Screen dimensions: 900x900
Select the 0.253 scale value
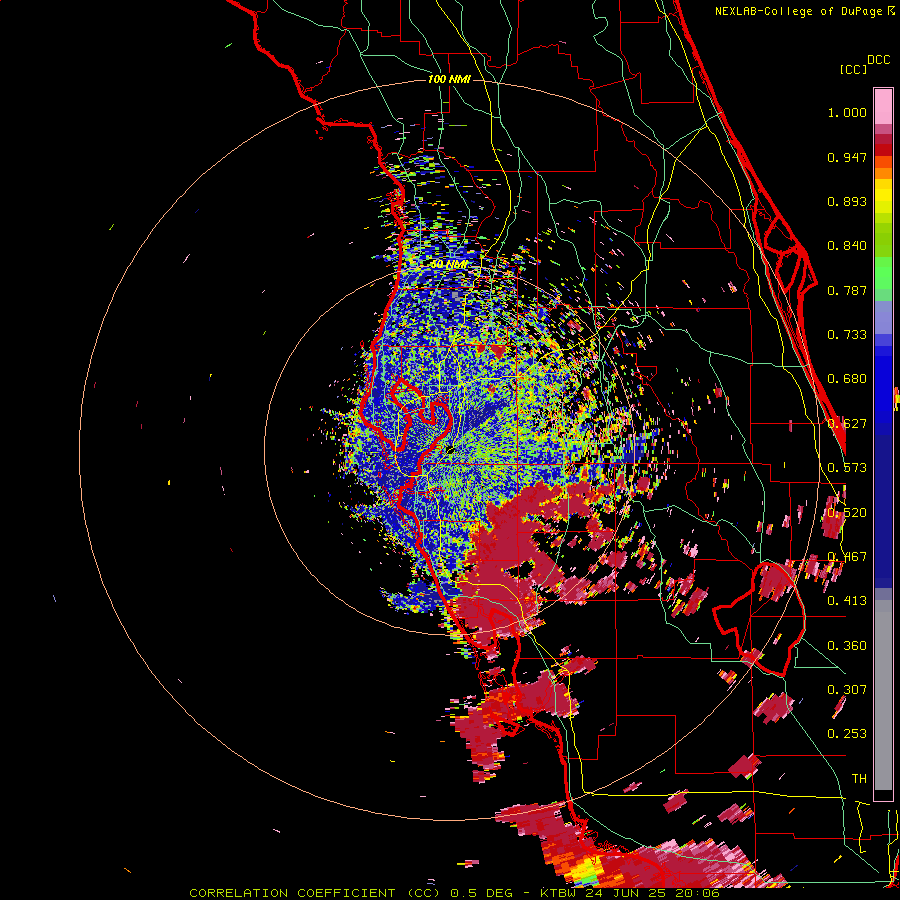[847, 734]
